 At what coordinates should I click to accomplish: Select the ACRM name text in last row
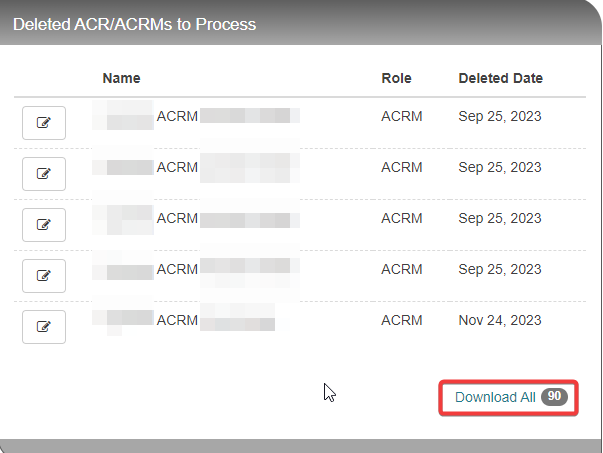pyautogui.click(x=177, y=320)
